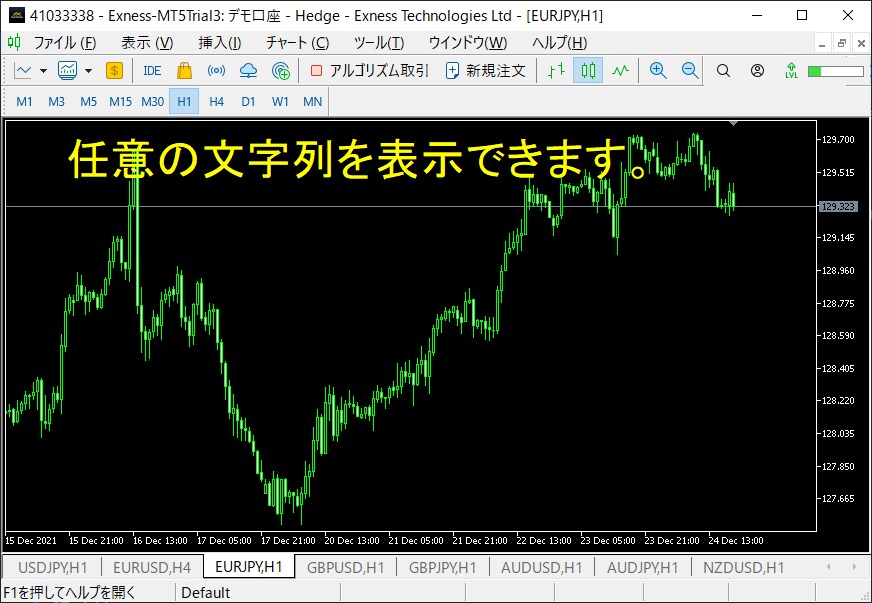Select the M15 timeframe

click(x=120, y=102)
